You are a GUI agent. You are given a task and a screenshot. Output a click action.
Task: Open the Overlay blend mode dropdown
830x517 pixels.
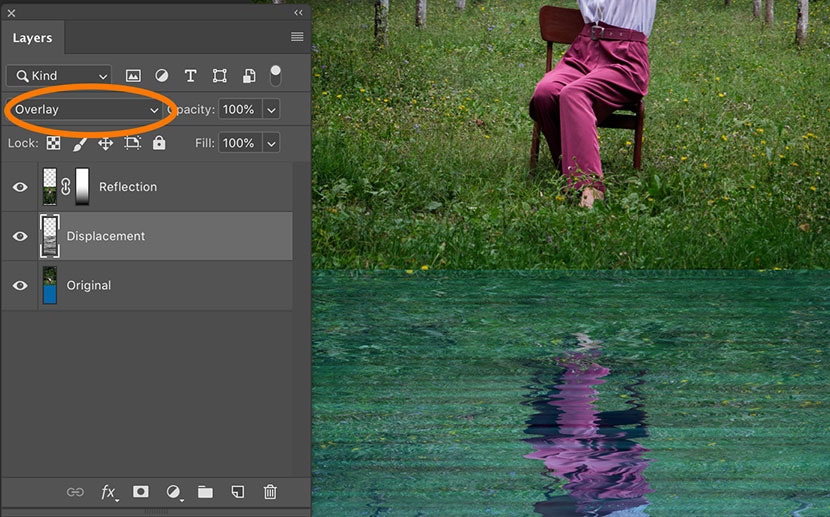(86, 109)
